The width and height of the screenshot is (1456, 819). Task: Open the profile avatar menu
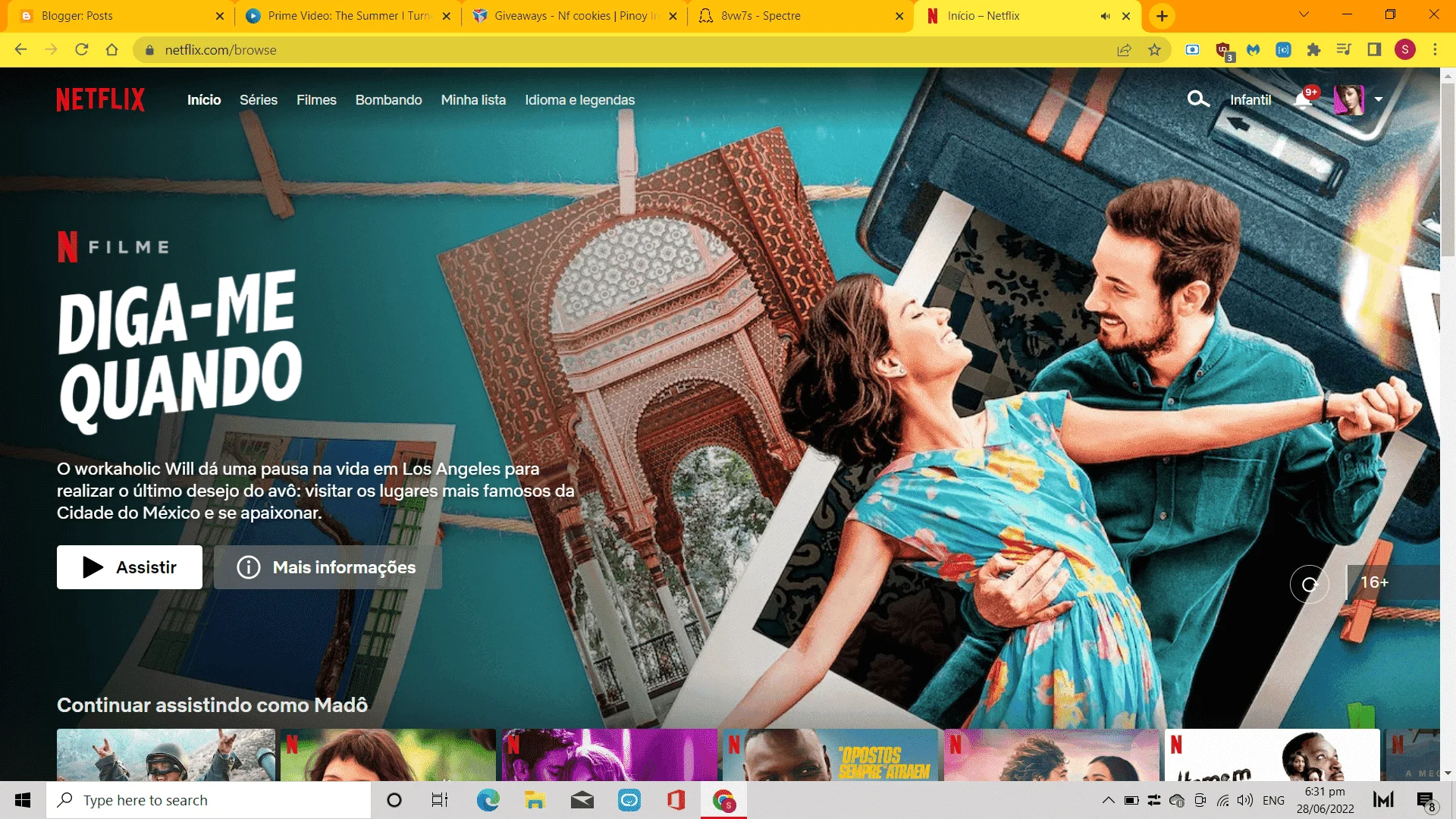tap(1348, 99)
